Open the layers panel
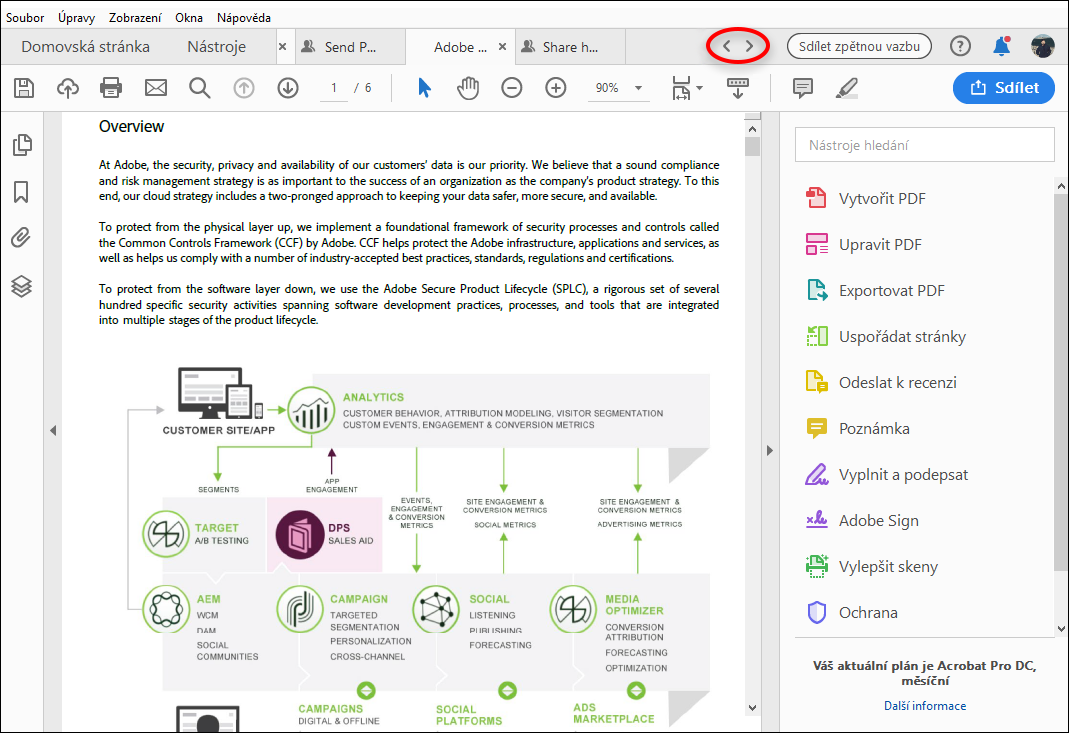This screenshot has height=733, width=1069. [x=21, y=286]
